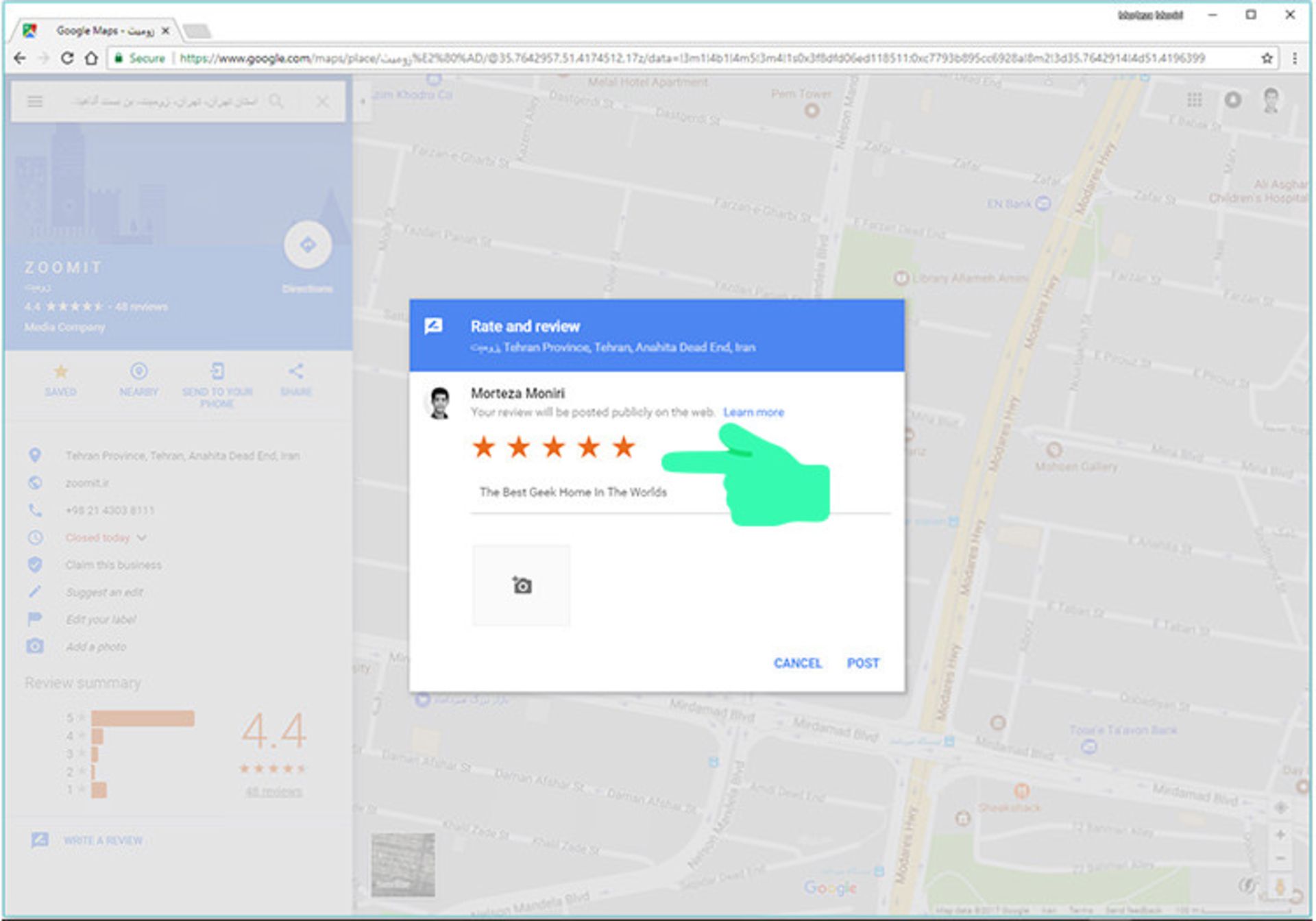The width and height of the screenshot is (1316, 921).
Task: Click the browser back arrow
Action: (20, 58)
